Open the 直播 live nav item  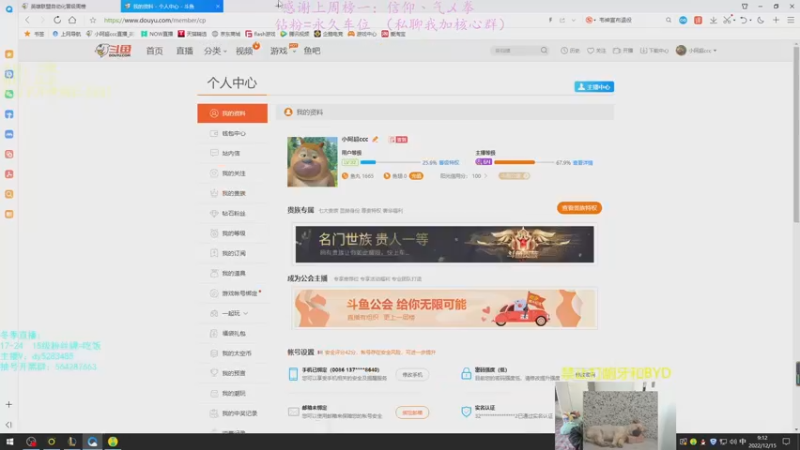(185, 51)
